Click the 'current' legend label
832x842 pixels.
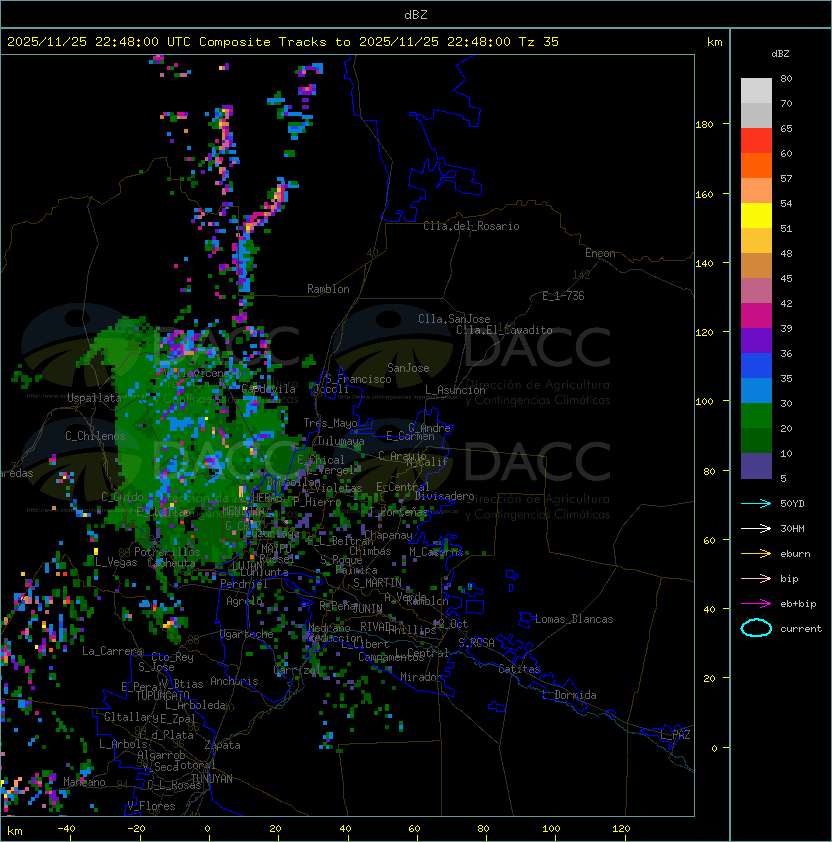pyautogui.click(x=801, y=629)
